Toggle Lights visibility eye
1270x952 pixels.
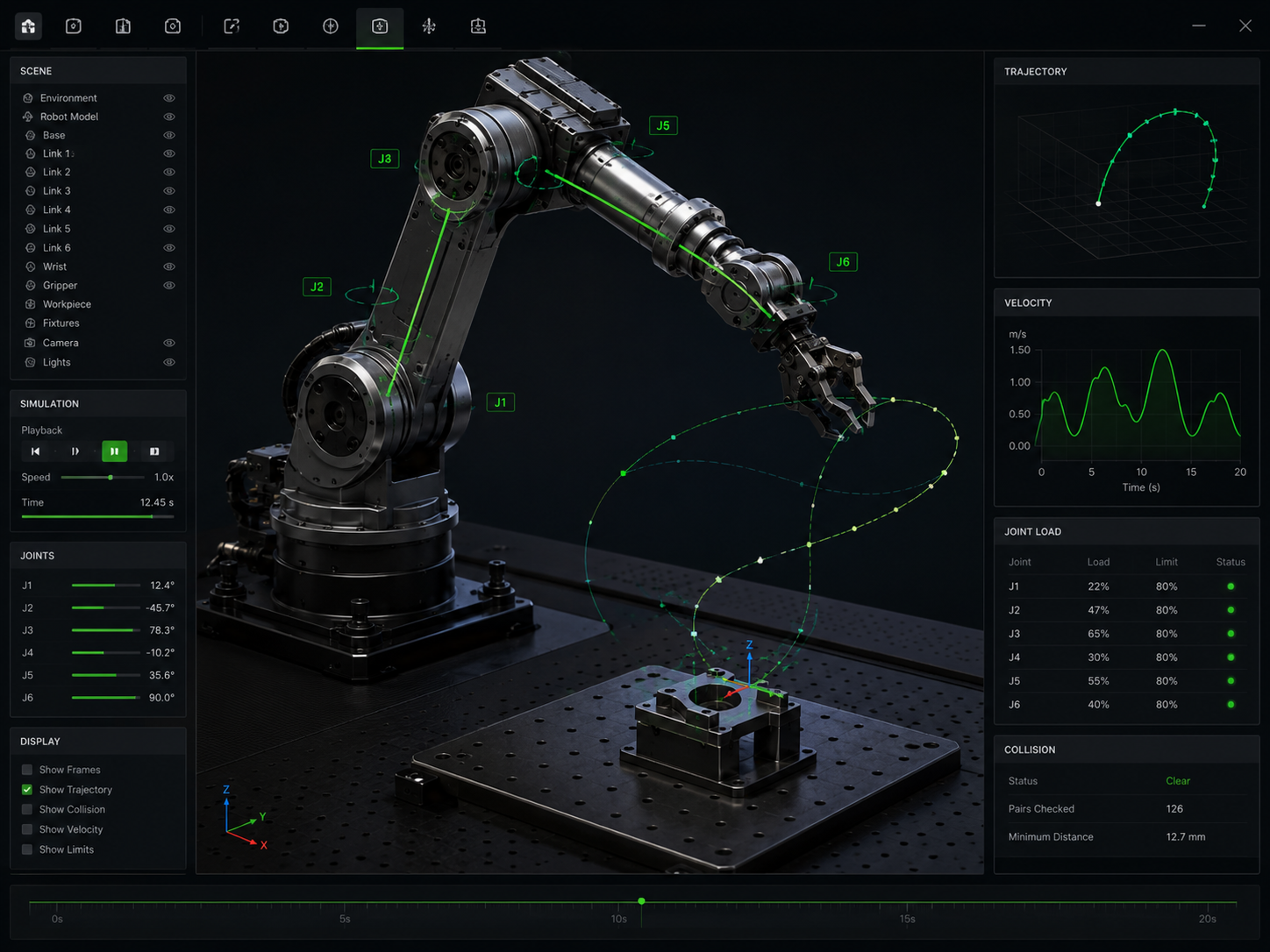pos(169,362)
